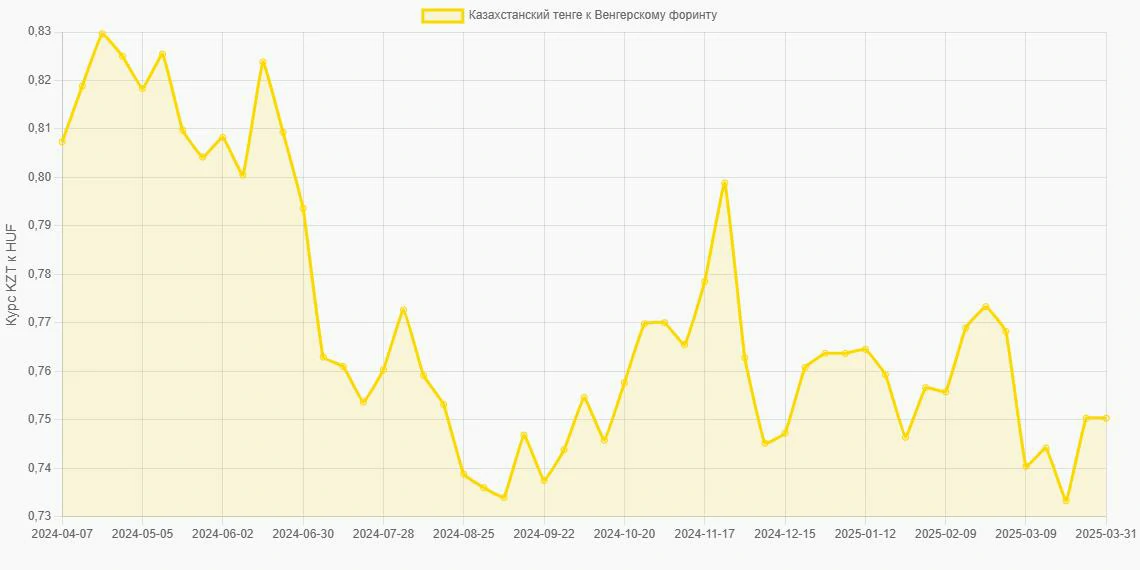1140x570 pixels.
Task: Click the yellow legend color box
Action: (x=442, y=15)
